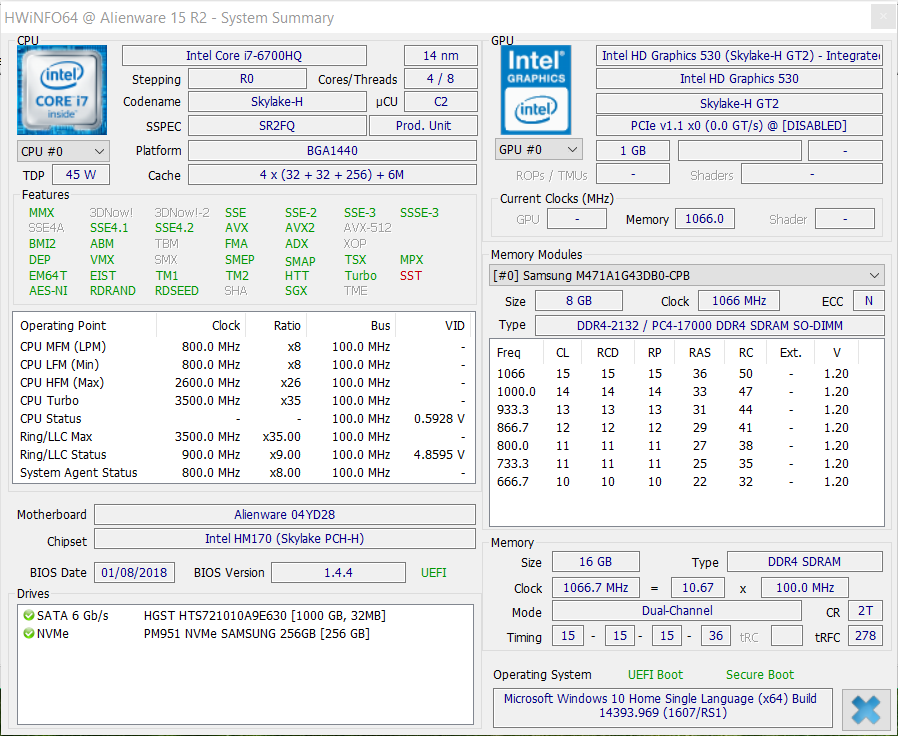The image size is (898, 736).
Task: Open the GPU #0 selector dropdown
Action: [538, 150]
